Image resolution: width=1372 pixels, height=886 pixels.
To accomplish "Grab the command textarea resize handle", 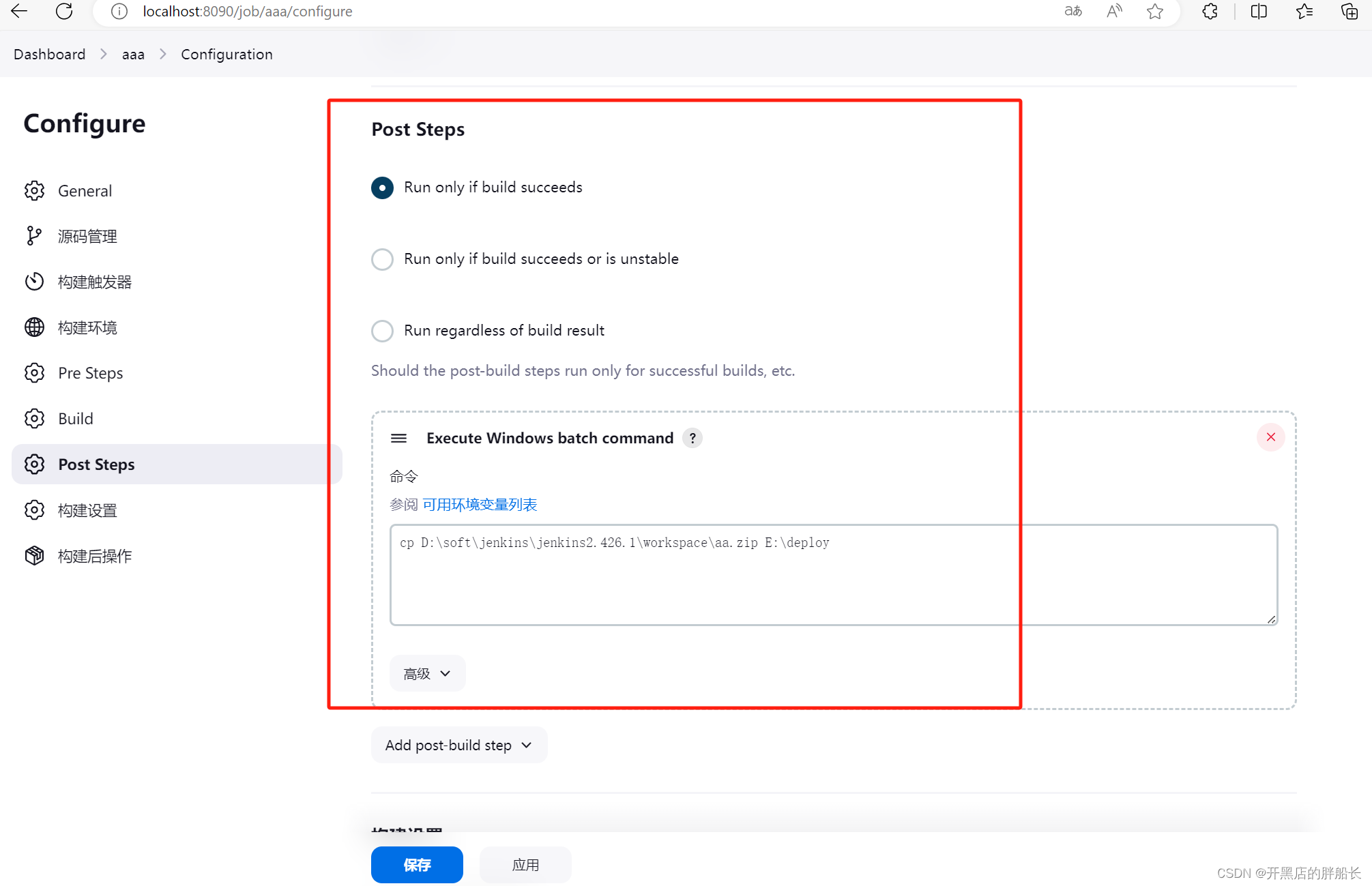I will click(1272, 619).
